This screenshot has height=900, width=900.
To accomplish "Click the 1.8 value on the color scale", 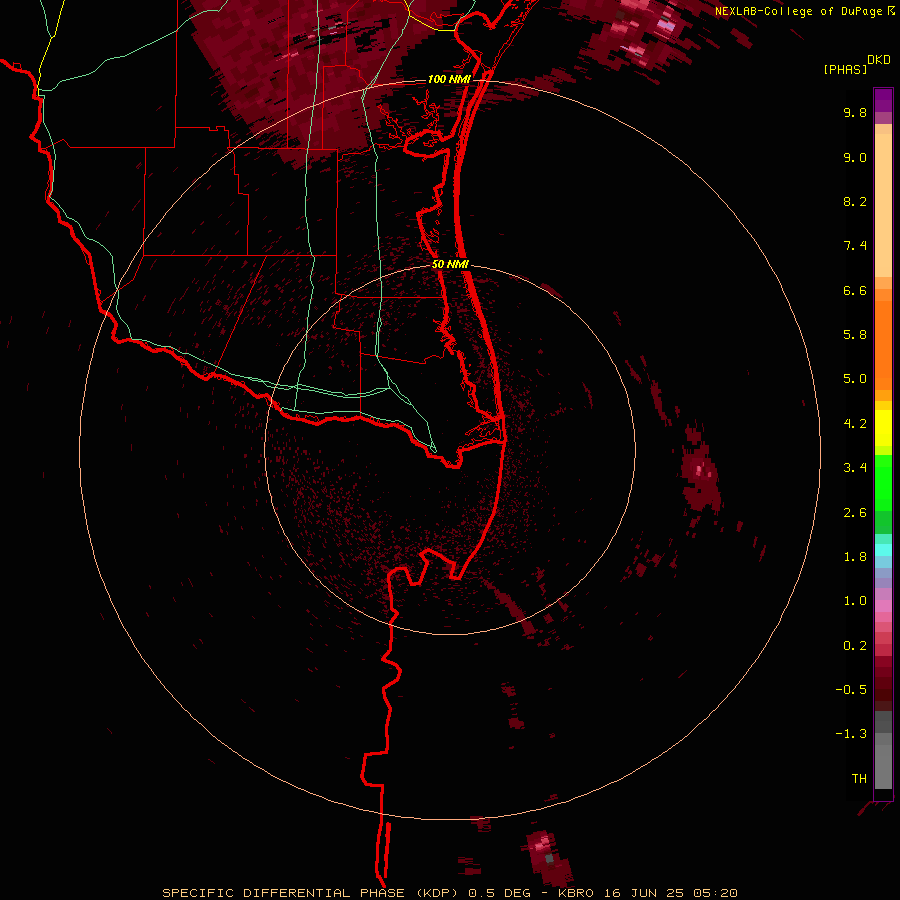I will coord(855,557).
